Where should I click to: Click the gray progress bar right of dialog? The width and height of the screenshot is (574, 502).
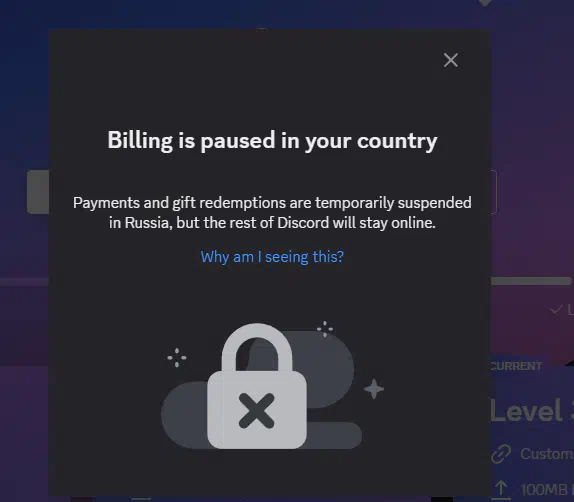point(531,281)
